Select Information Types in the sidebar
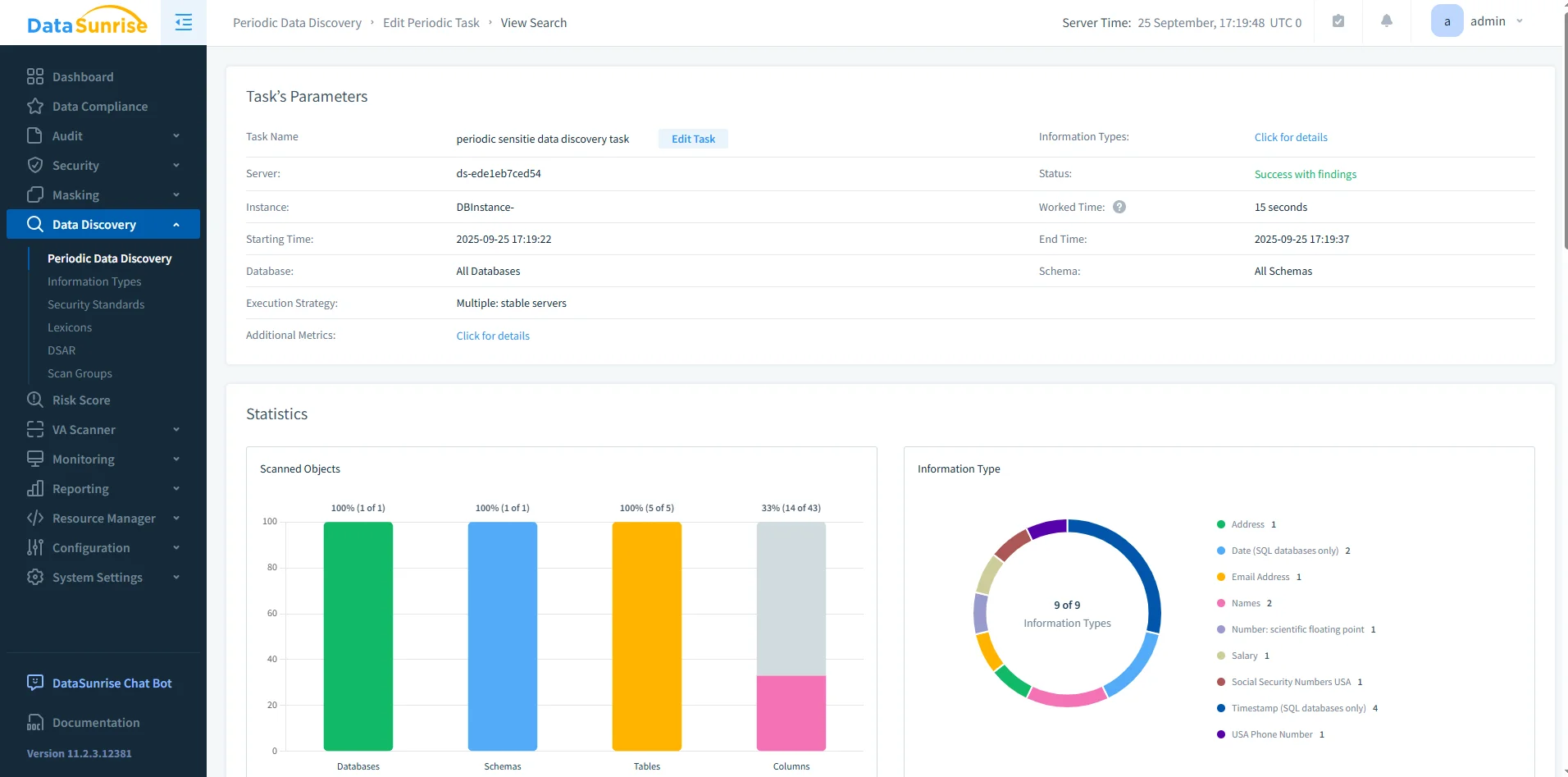Image resolution: width=1568 pixels, height=777 pixels. coord(95,281)
